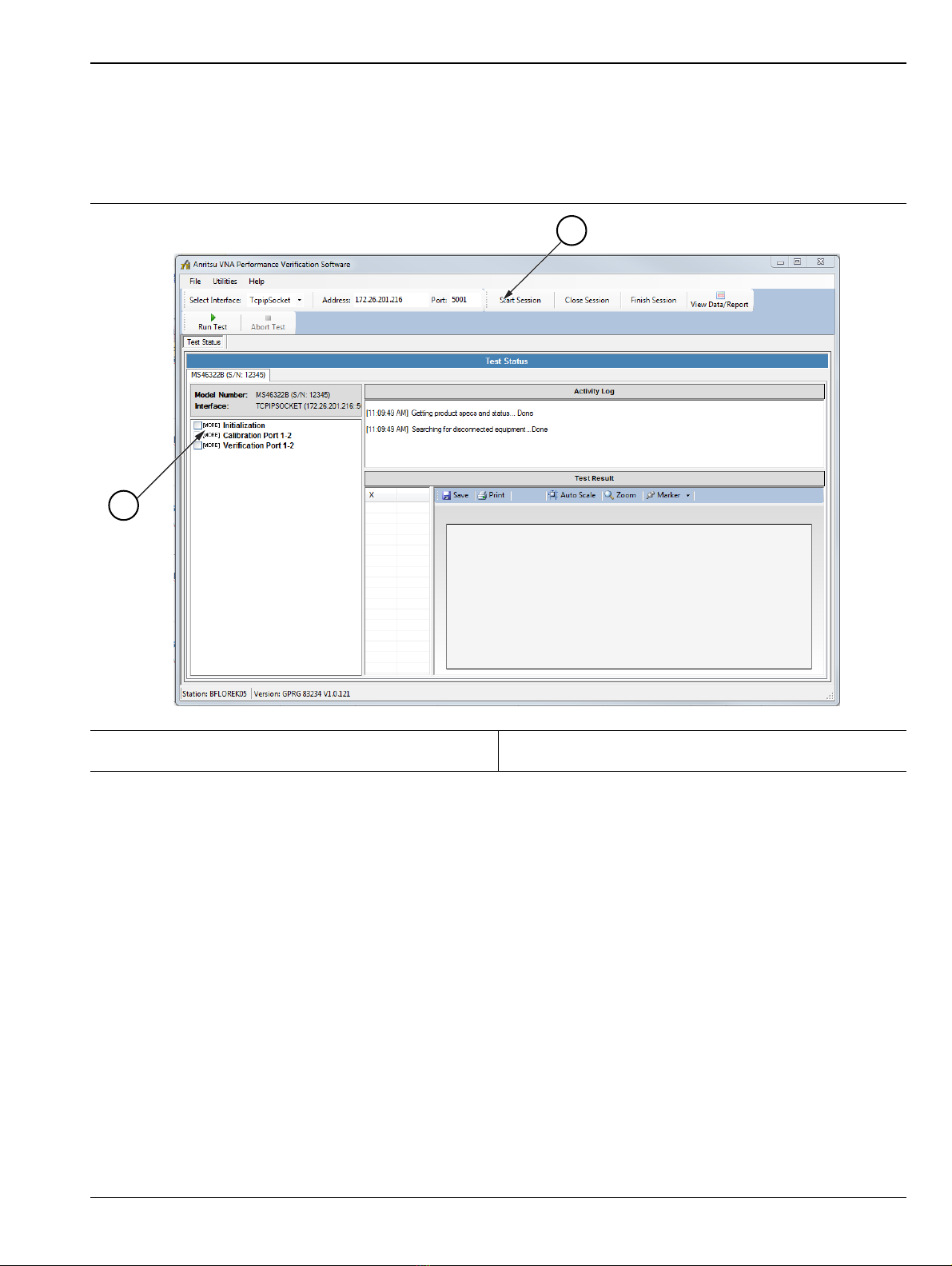
Task: Open the Marker dropdown arrow
Action: point(688,495)
